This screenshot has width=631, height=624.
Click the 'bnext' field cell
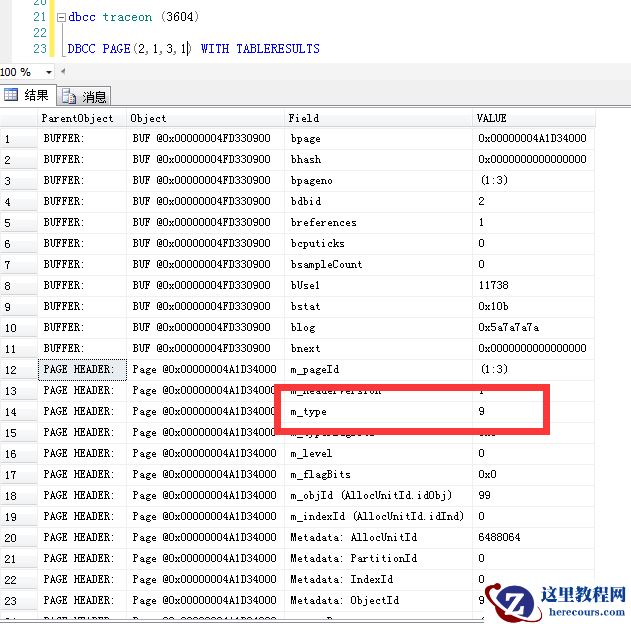pos(378,348)
